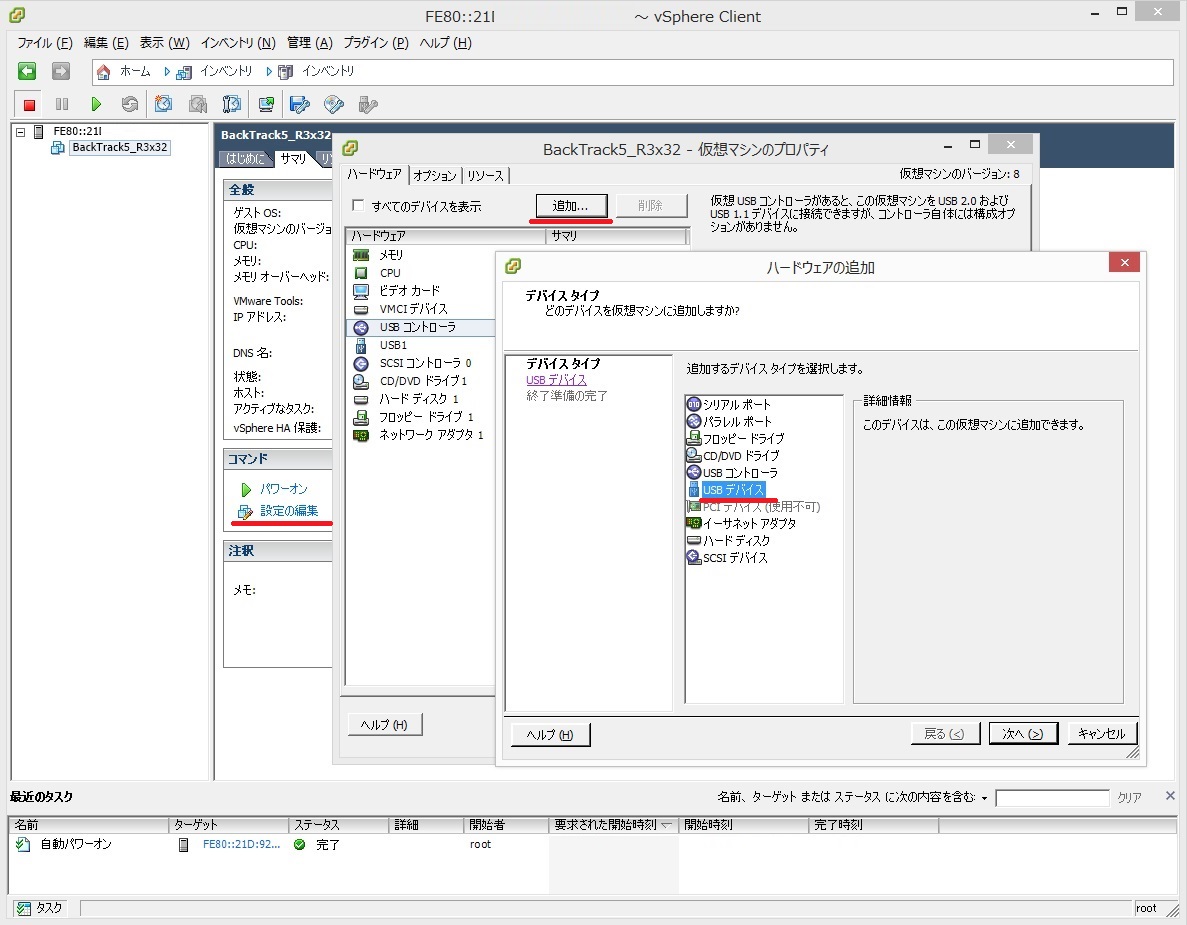Click キャンセル button in wizard

[x=1101, y=733]
